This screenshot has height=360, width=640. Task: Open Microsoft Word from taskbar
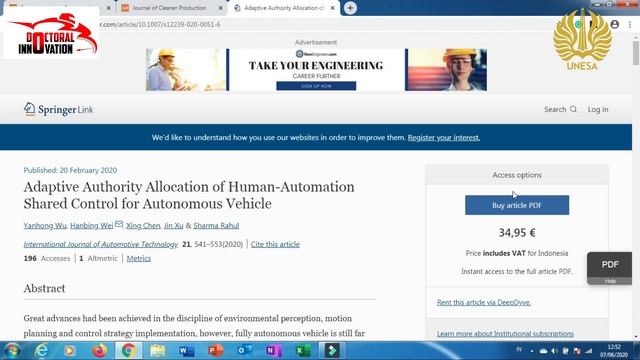(187, 351)
